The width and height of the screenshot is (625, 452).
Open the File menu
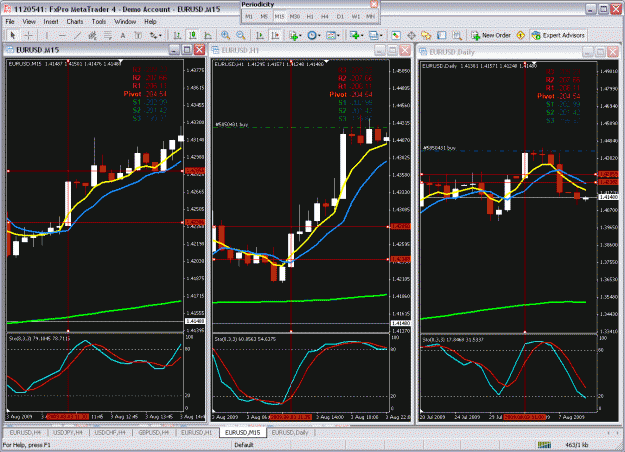tap(10, 22)
